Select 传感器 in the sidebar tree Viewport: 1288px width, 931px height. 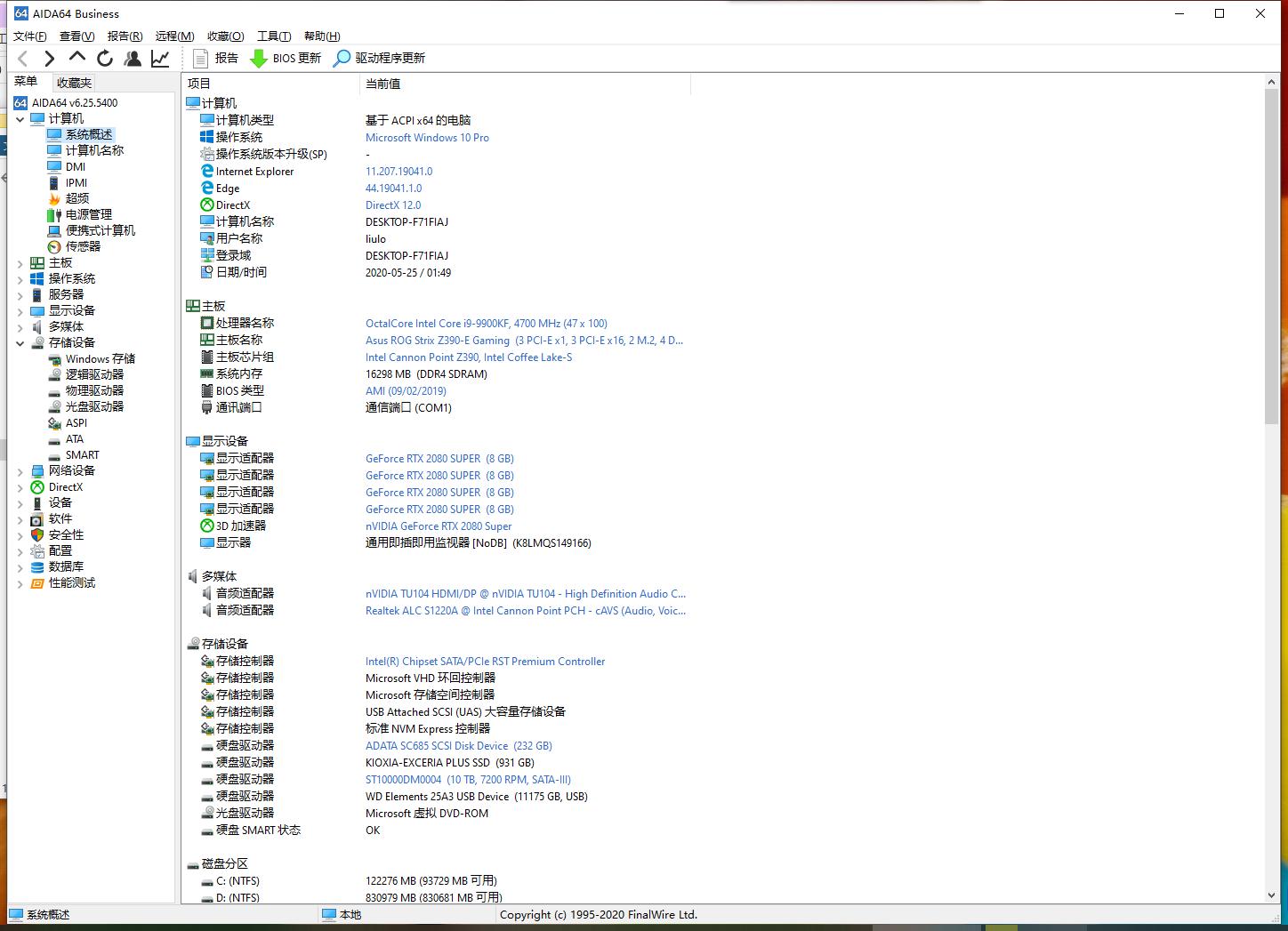click(83, 246)
